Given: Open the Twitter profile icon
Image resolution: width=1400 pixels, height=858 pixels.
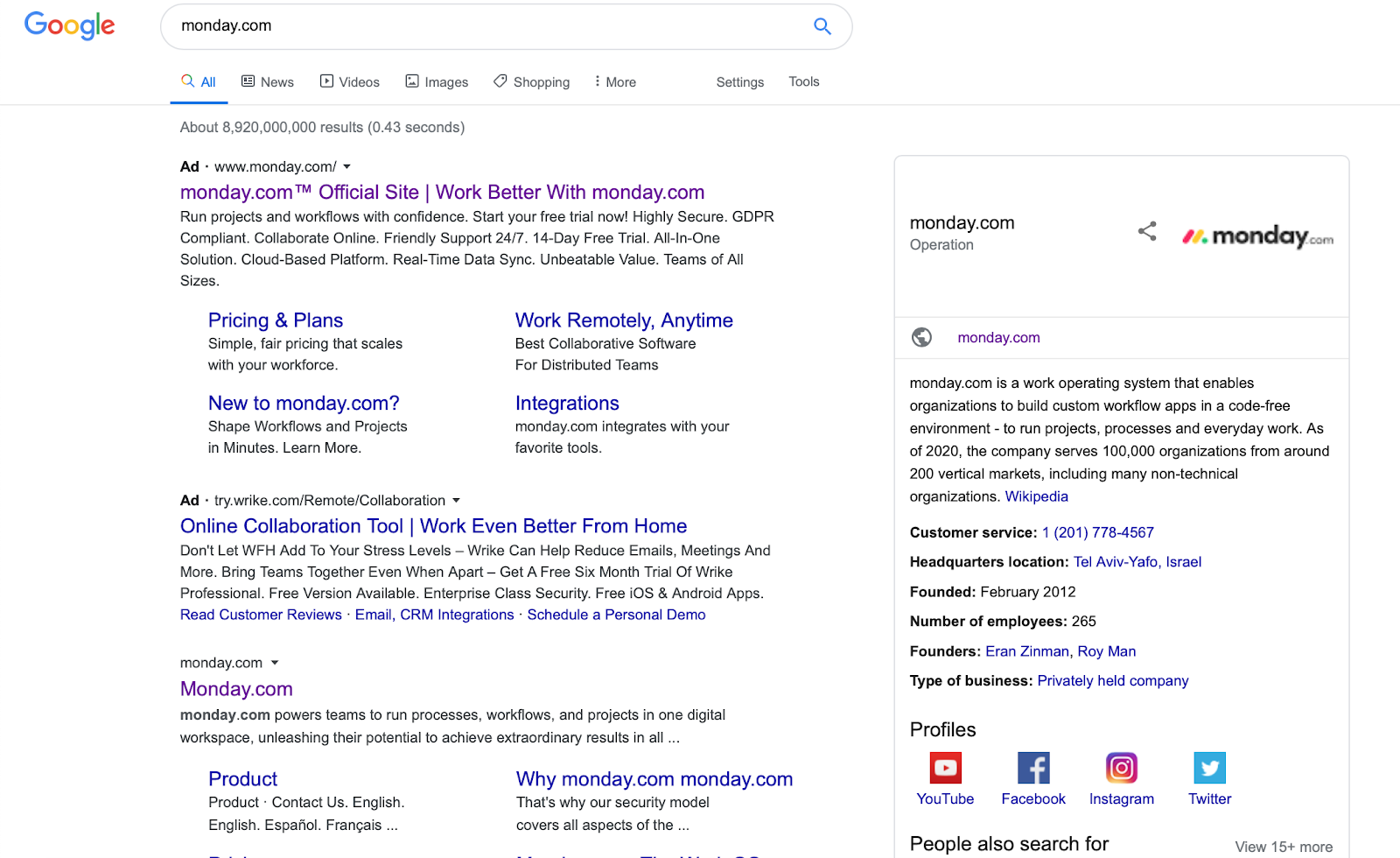Looking at the screenshot, I should pyautogui.click(x=1209, y=768).
